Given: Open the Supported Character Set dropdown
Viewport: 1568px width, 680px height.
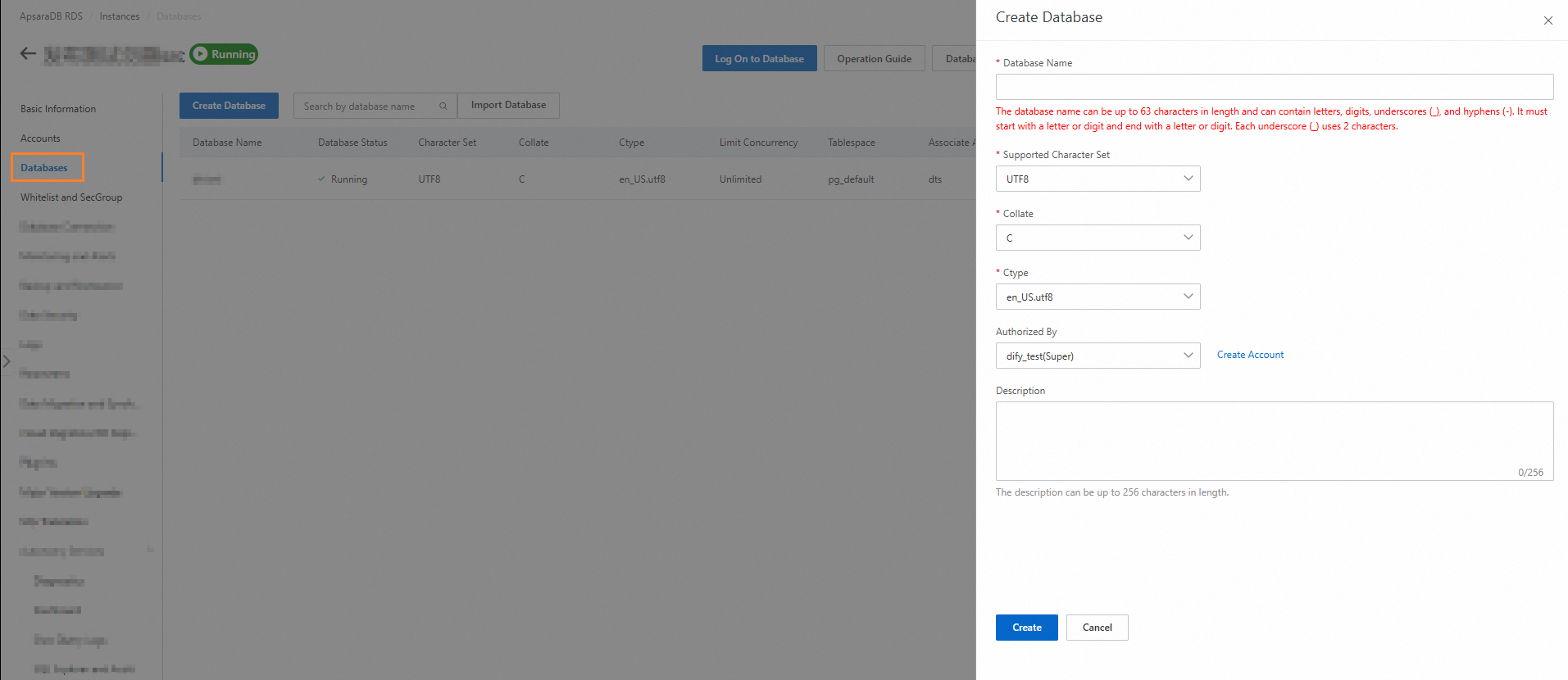Looking at the screenshot, I should [1098, 179].
